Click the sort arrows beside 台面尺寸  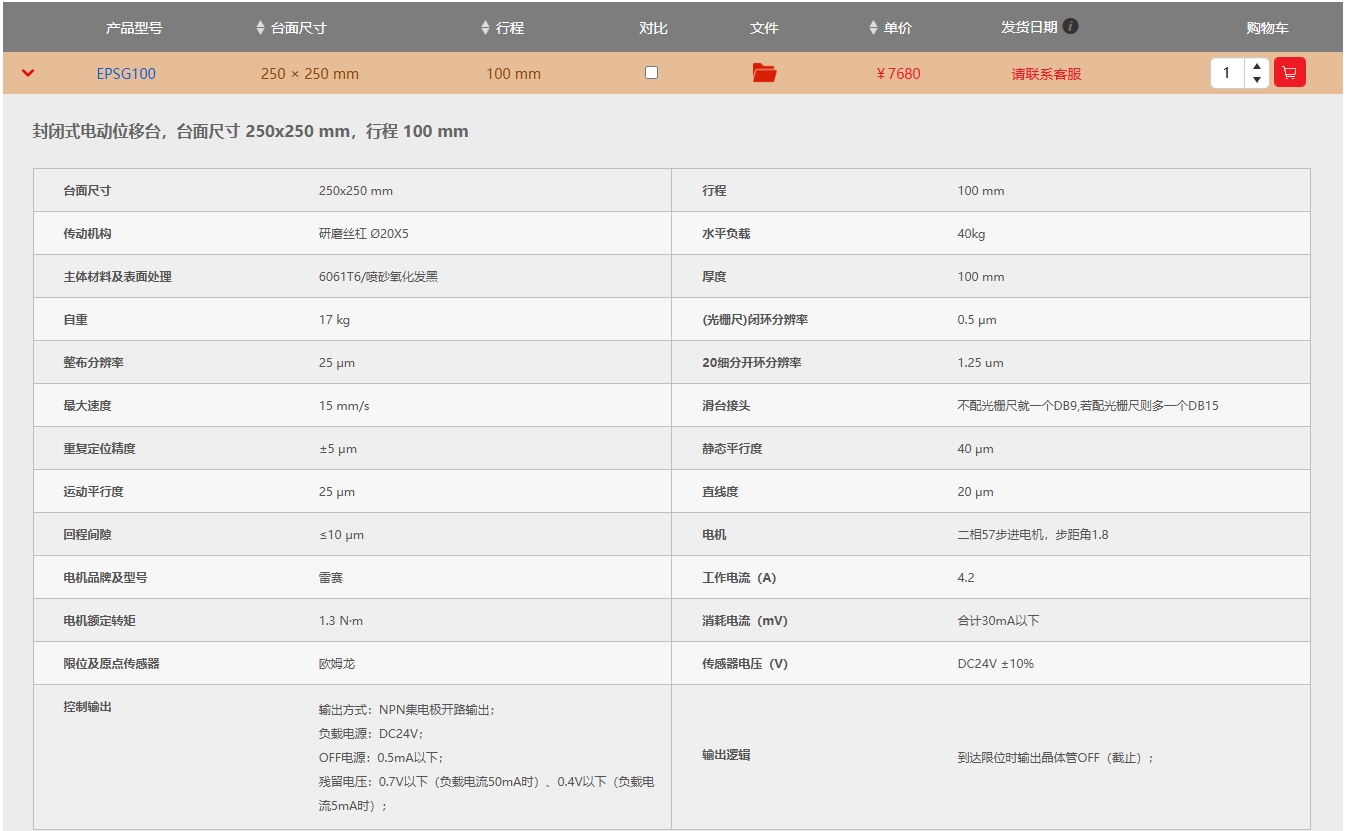pos(261,28)
